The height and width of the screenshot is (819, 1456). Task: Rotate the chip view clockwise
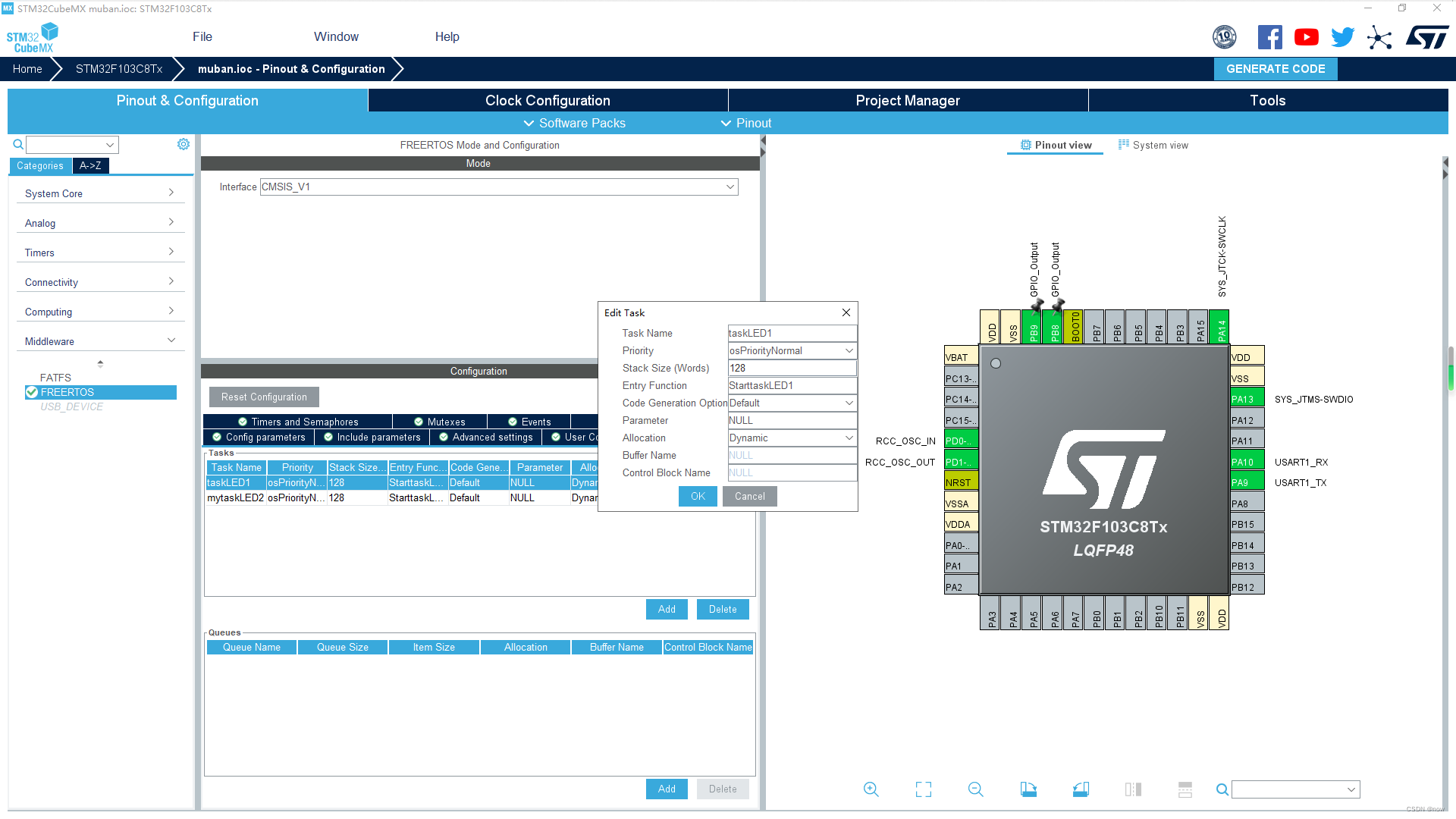1028,789
